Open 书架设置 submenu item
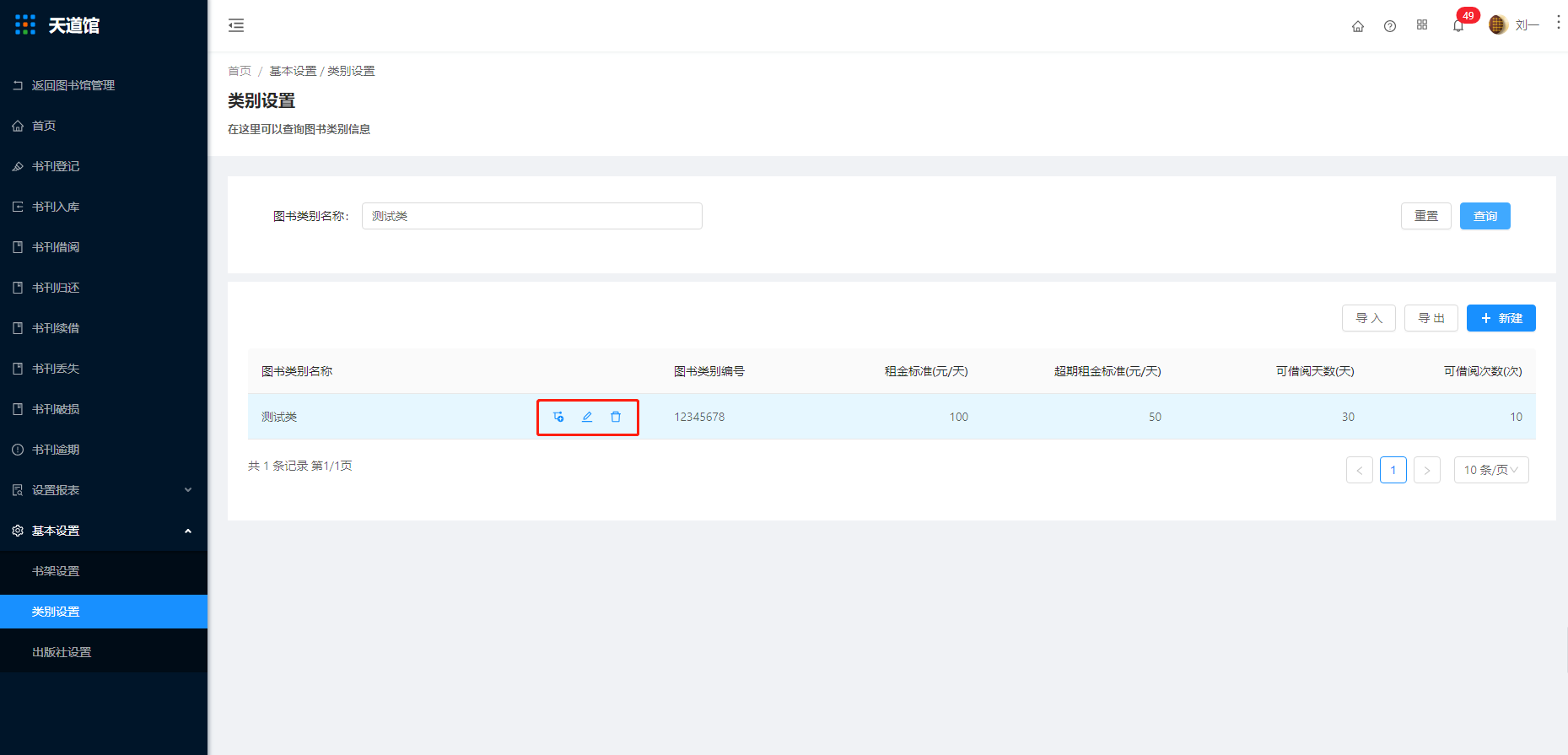Screen dimensions: 1568x755 (104, 571)
